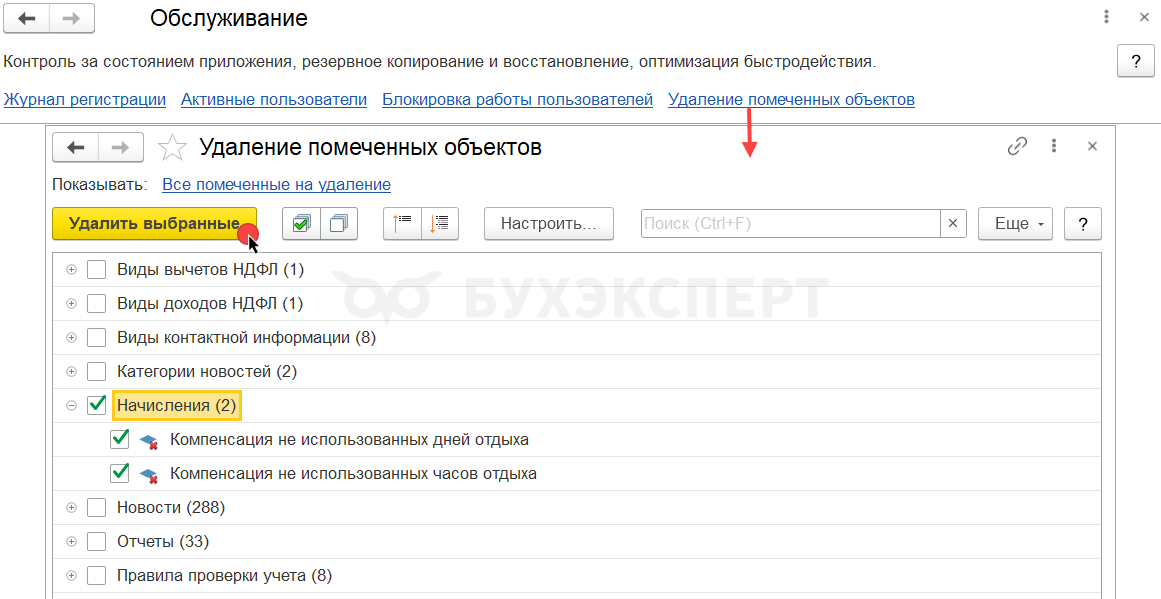Go forward in the Обслуживание window
The image size is (1161, 599).
coord(72,19)
